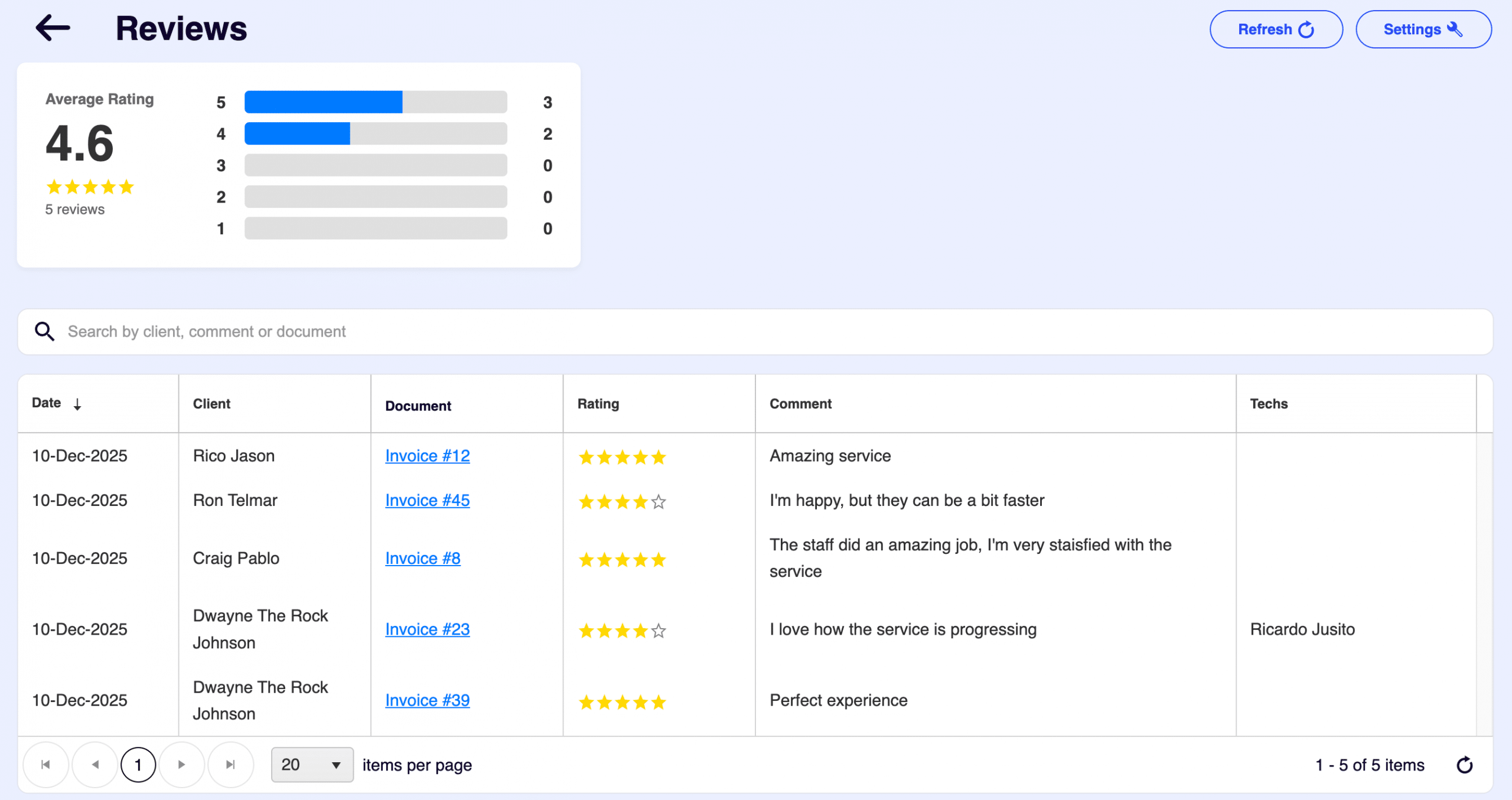Reload grid icon in pager
The height and width of the screenshot is (800, 1512).
(x=1464, y=765)
